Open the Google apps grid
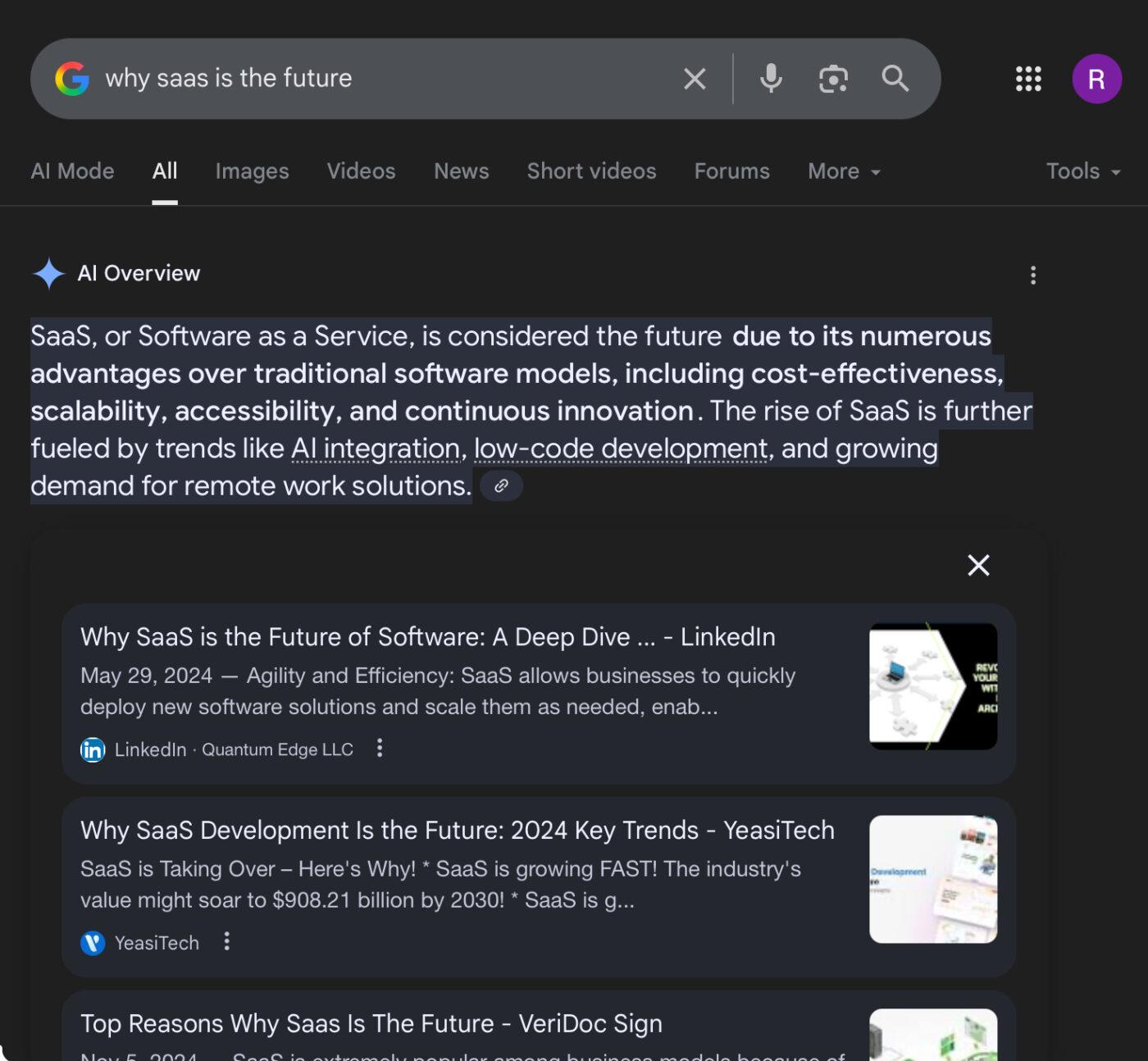 click(1027, 79)
